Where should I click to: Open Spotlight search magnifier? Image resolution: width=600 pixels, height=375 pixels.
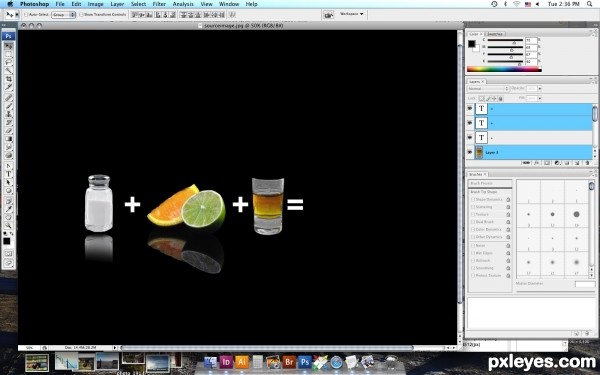tap(590, 4)
